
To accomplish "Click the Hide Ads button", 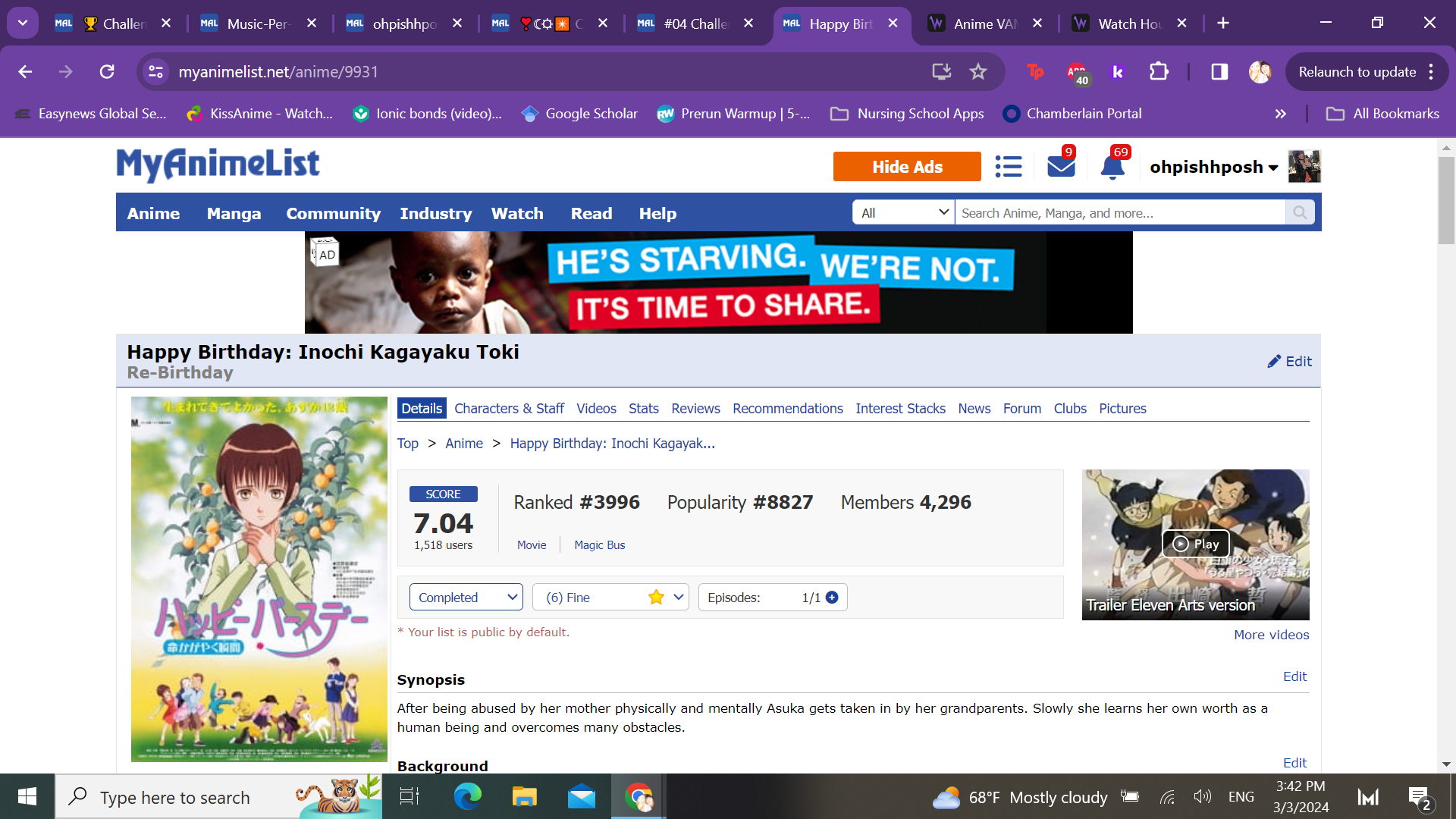I will tap(906, 167).
